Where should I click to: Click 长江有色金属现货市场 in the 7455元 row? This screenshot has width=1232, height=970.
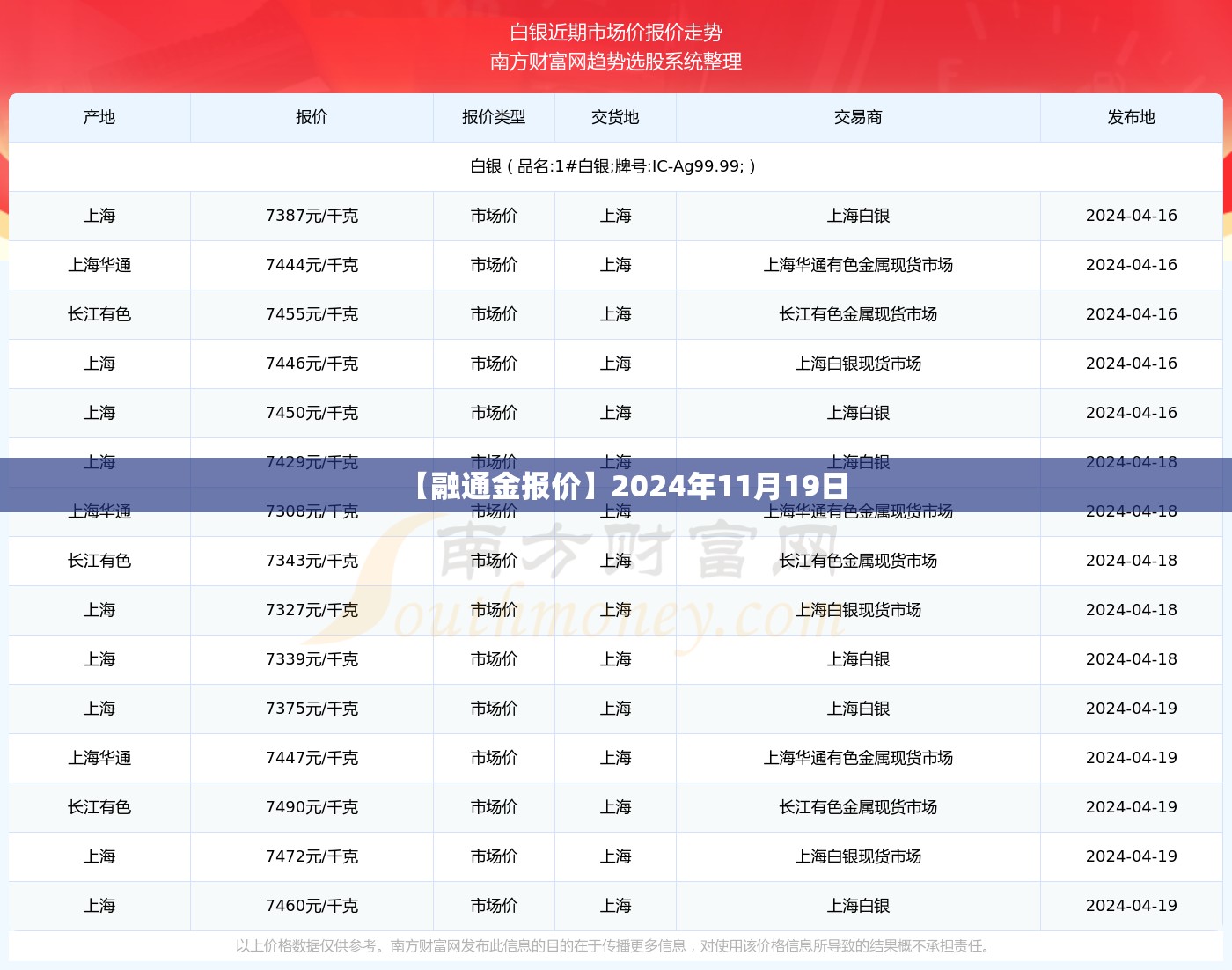coord(858,314)
